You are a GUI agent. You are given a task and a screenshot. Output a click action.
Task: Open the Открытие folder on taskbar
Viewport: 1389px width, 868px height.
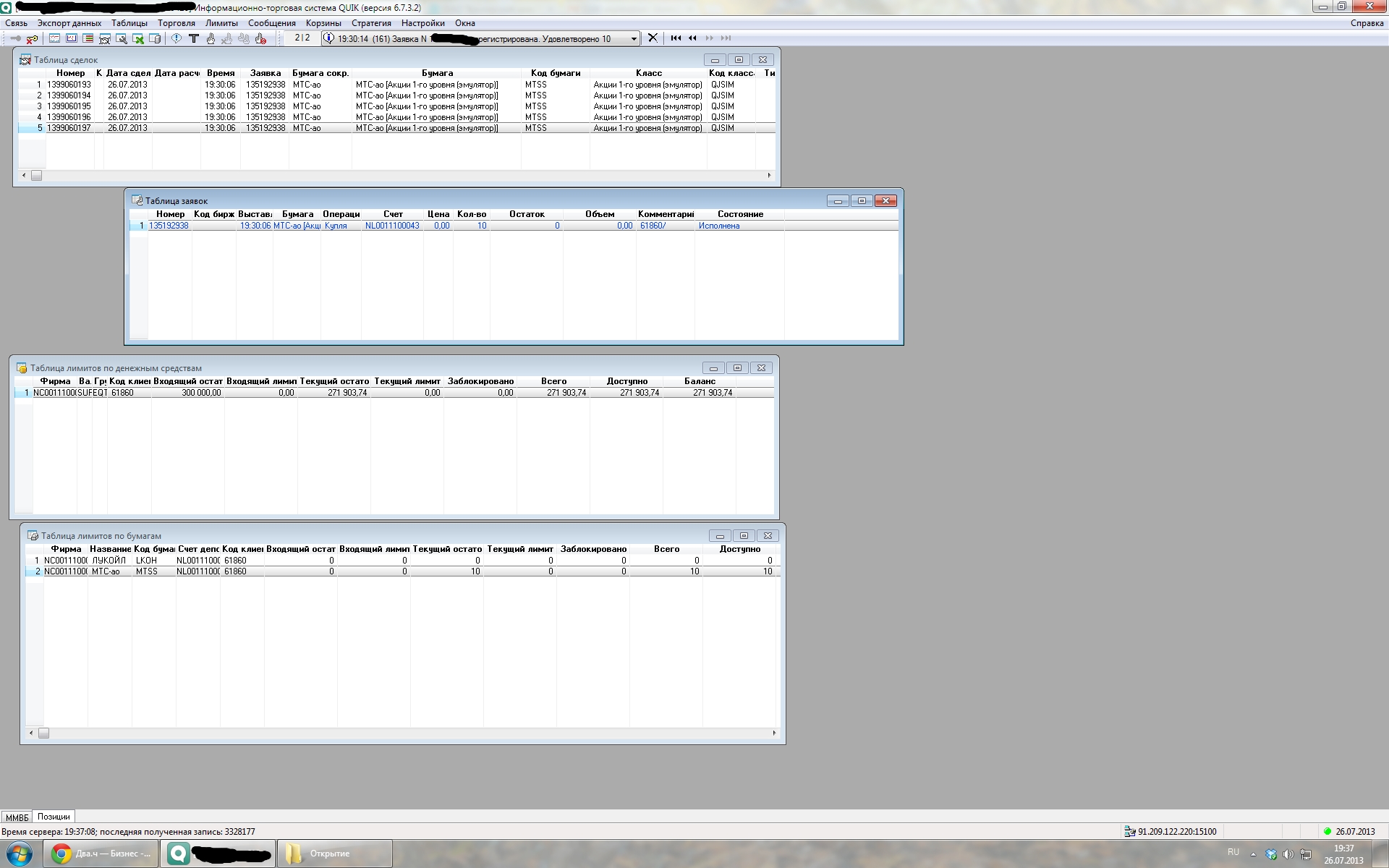(334, 854)
